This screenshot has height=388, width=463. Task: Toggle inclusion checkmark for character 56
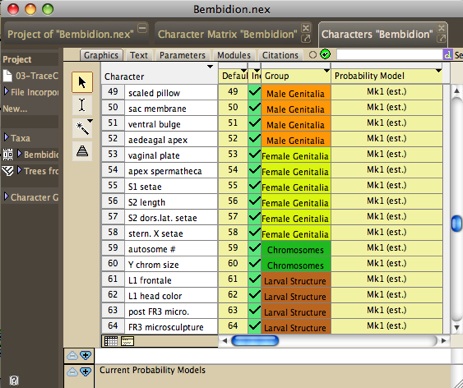tap(255, 201)
